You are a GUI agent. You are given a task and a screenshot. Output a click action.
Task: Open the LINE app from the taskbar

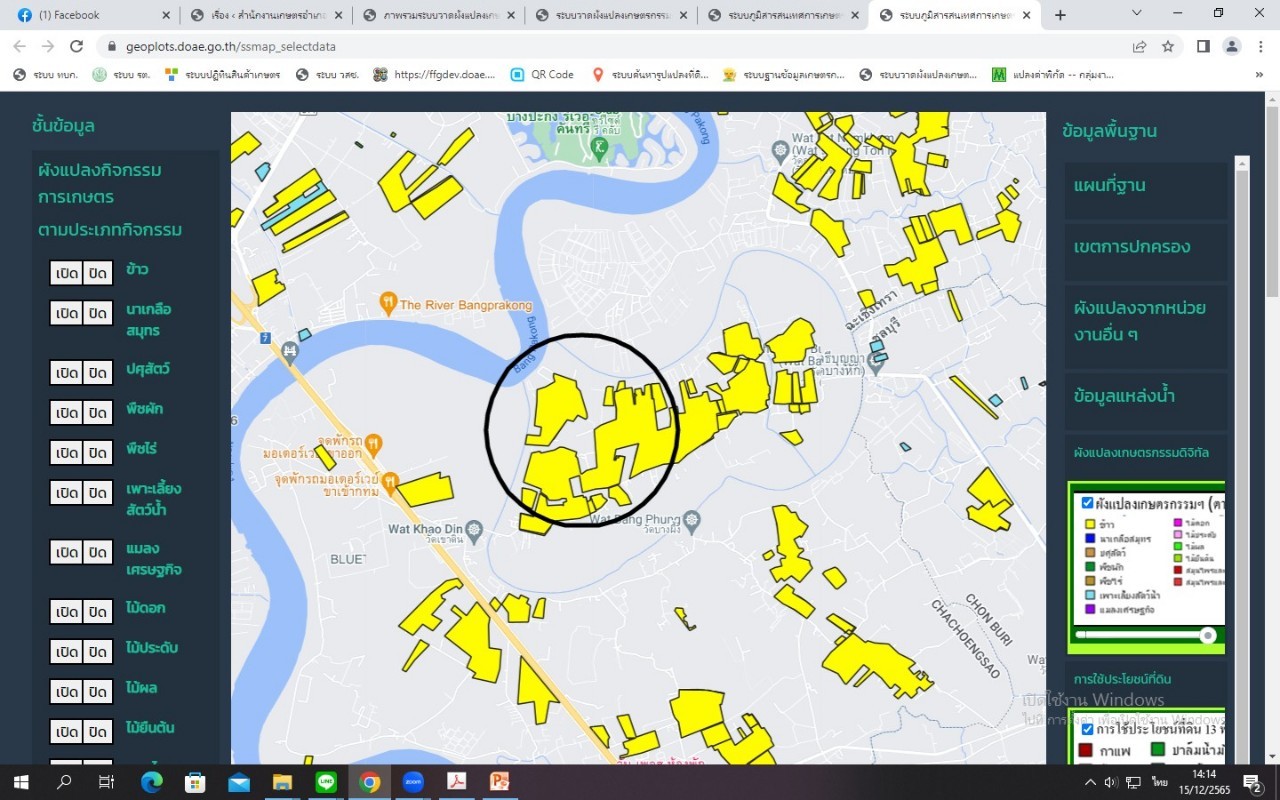click(326, 782)
